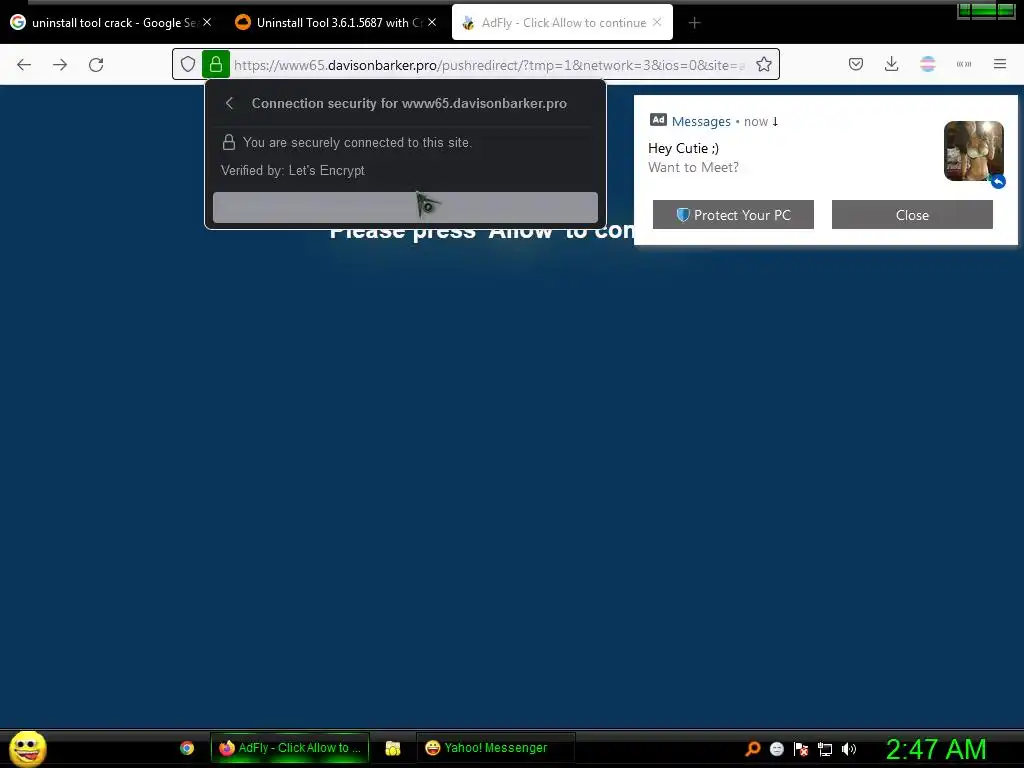Viewport: 1024px width, 768px height.
Task: Click You are securely connected to this site
Action: pyautogui.click(x=357, y=142)
